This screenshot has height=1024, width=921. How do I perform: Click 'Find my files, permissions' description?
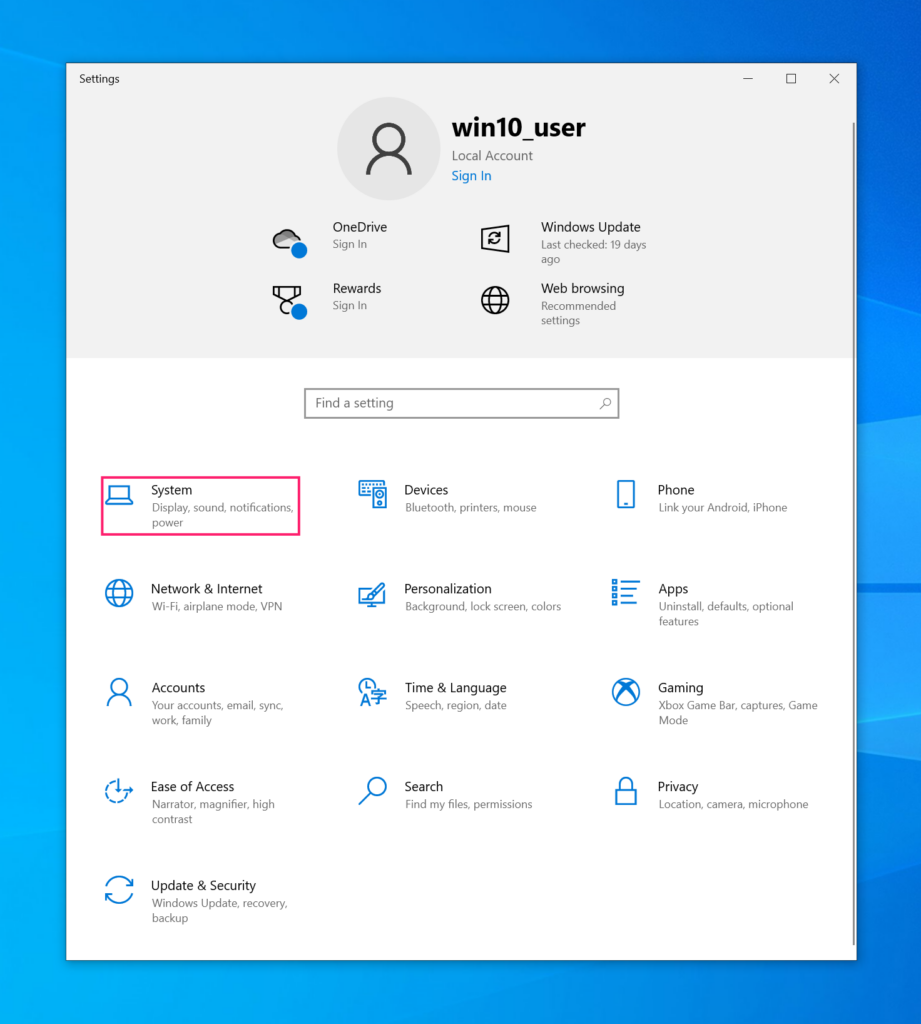coord(468,804)
